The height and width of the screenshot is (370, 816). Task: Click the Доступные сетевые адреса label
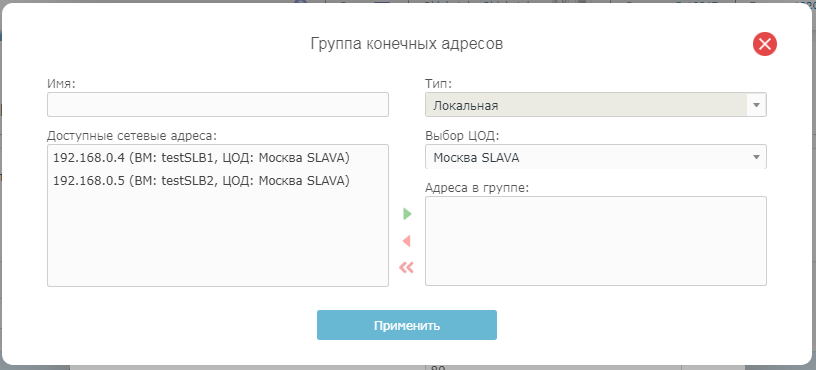coord(132,135)
